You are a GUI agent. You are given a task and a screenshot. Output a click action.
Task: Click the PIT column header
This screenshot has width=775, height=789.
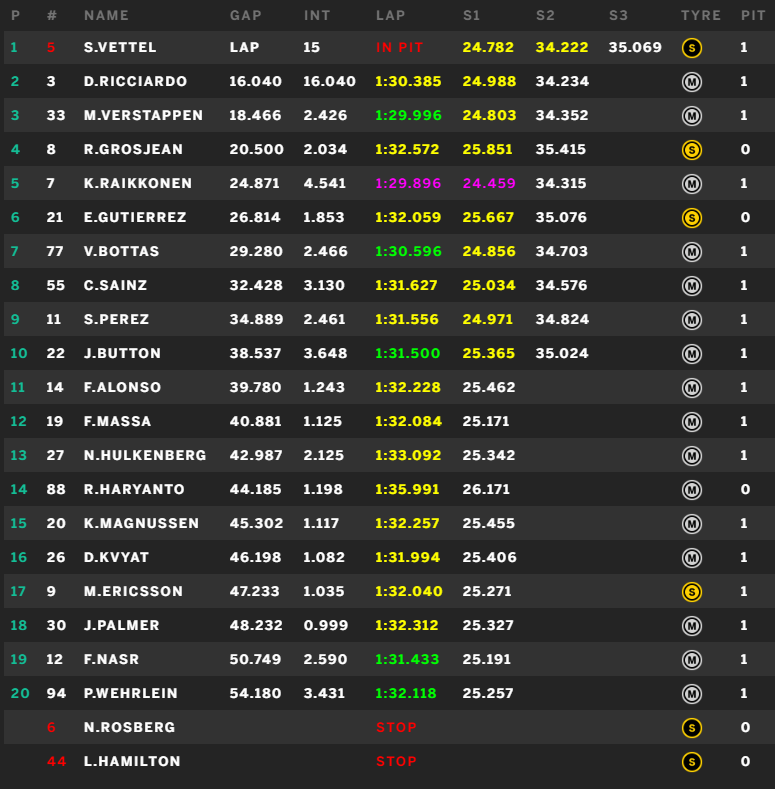point(753,16)
